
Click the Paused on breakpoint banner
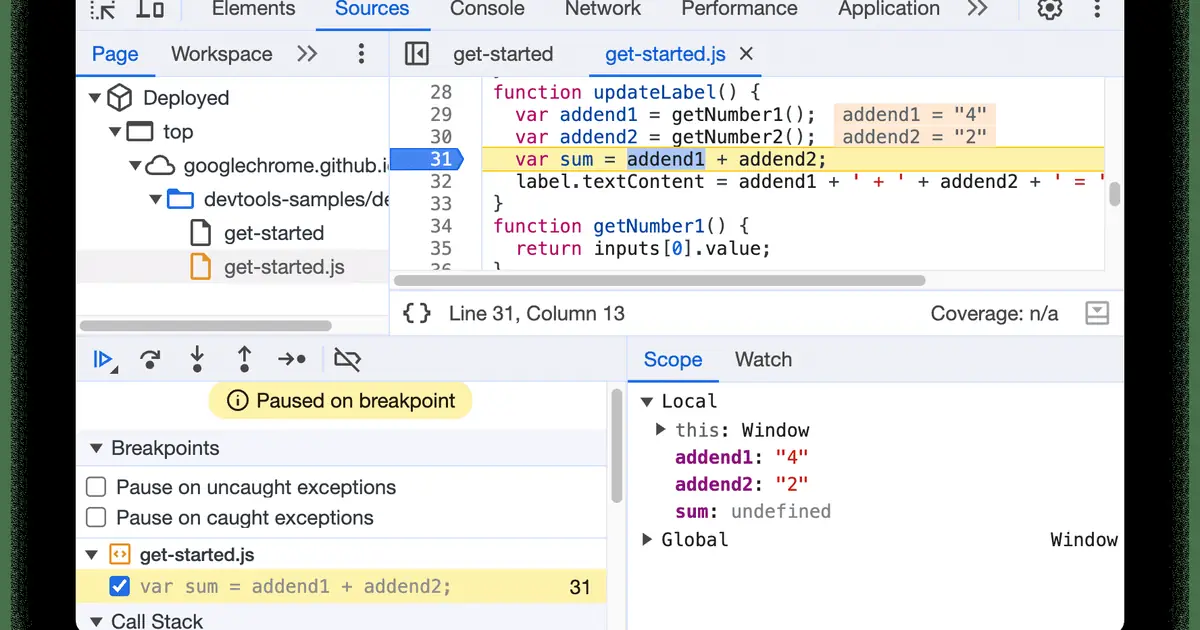click(x=340, y=401)
